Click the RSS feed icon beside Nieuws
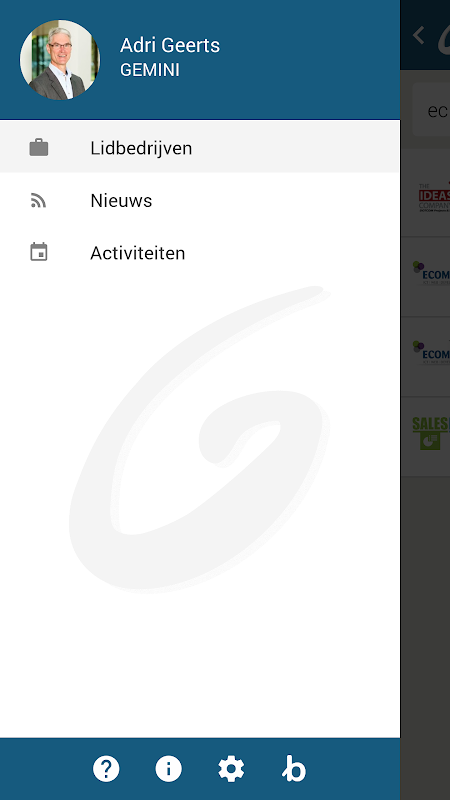Viewport: 450px width, 800px height. tap(38, 201)
